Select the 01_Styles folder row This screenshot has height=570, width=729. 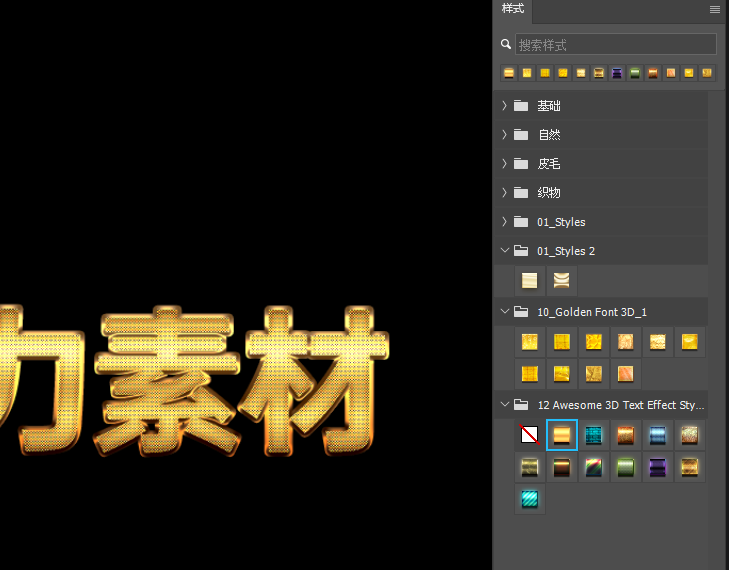[560, 221]
